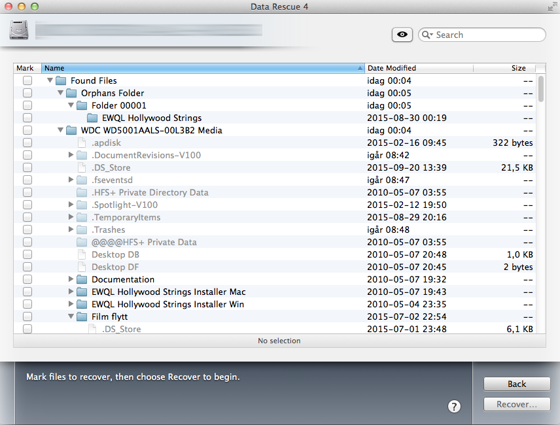Click the hard drive icon in header

[x=19, y=30]
